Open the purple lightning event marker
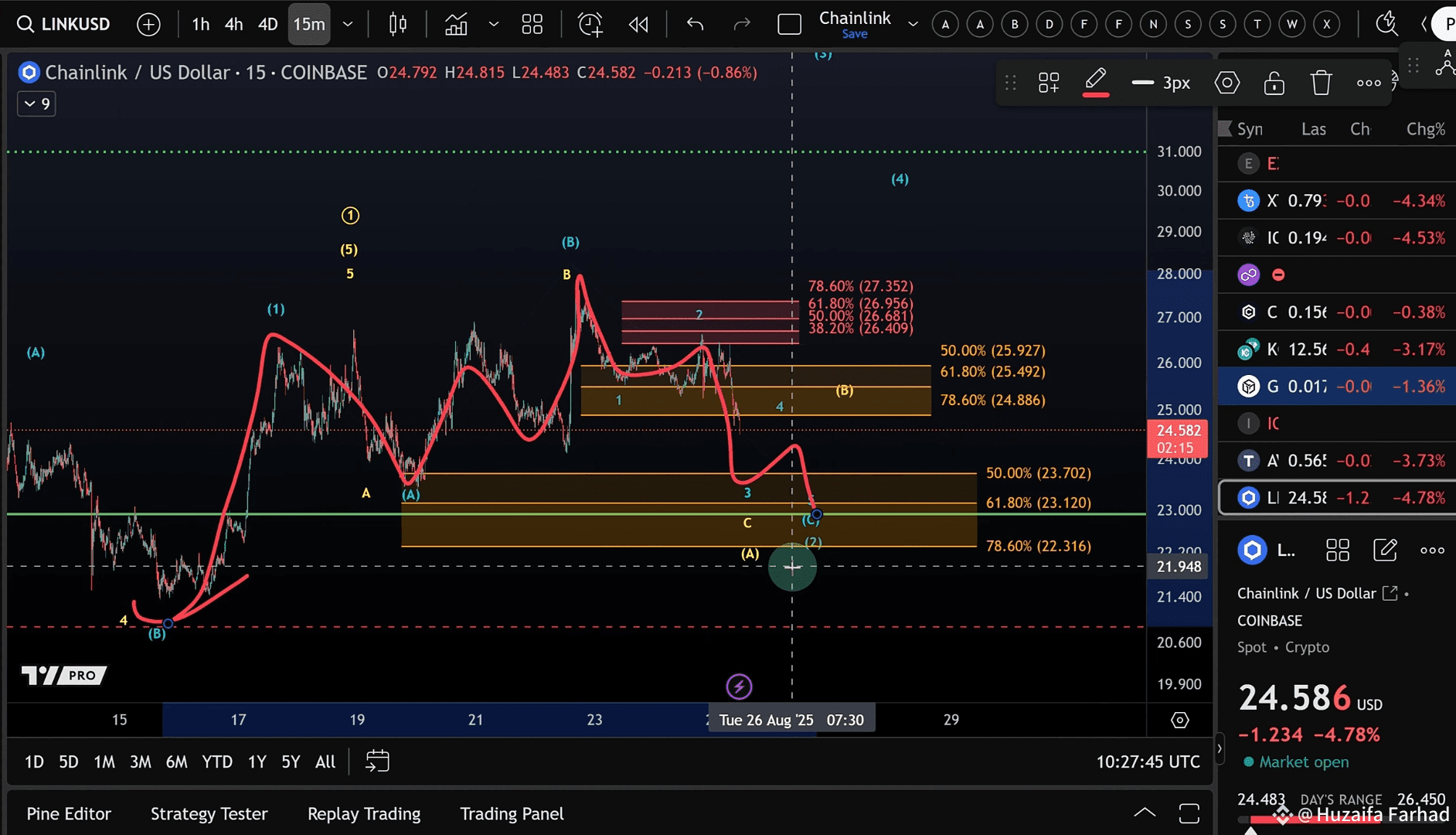The image size is (1456, 835). tap(739, 687)
